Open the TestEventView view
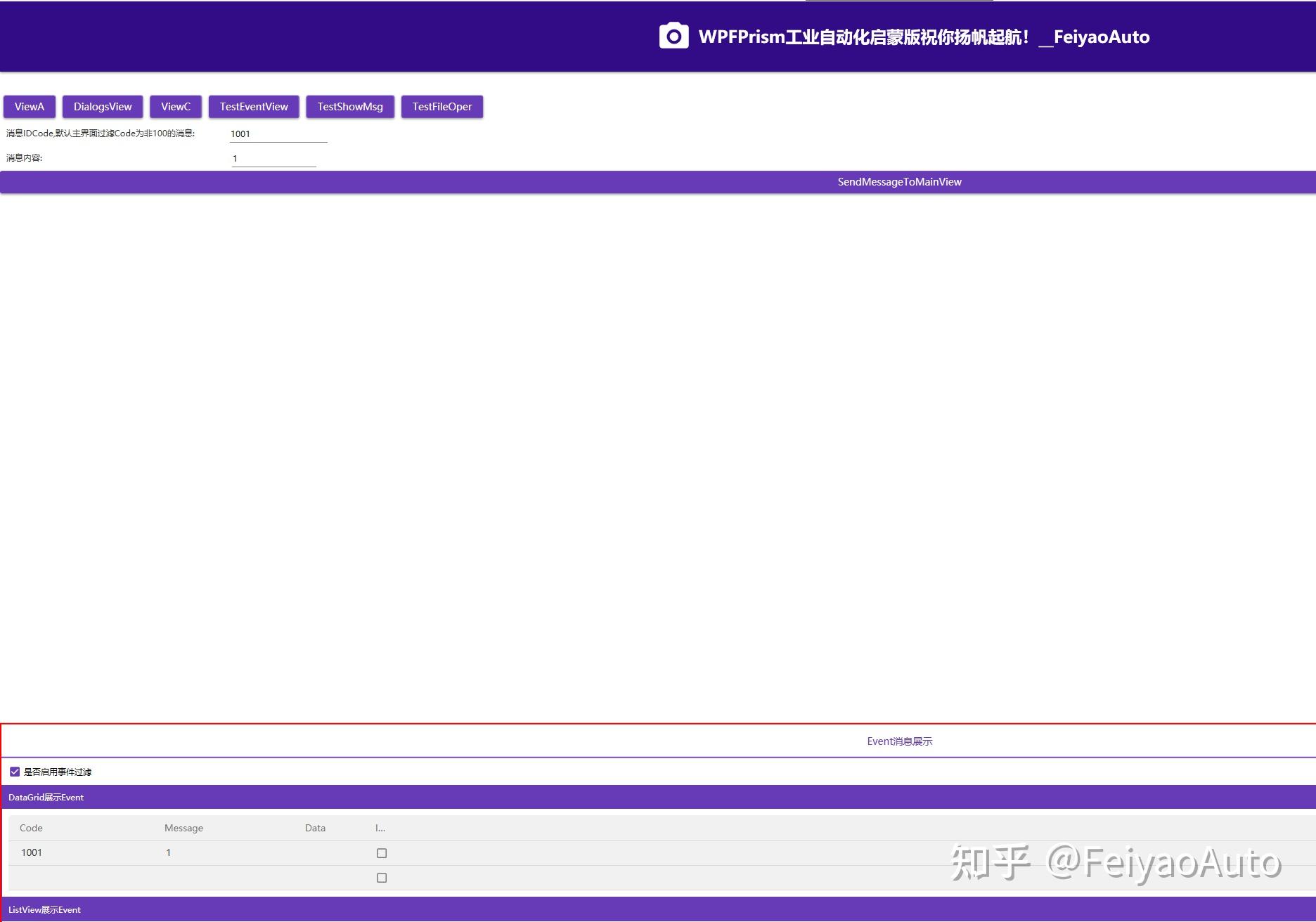Image resolution: width=1316 pixels, height=922 pixels. [x=254, y=107]
